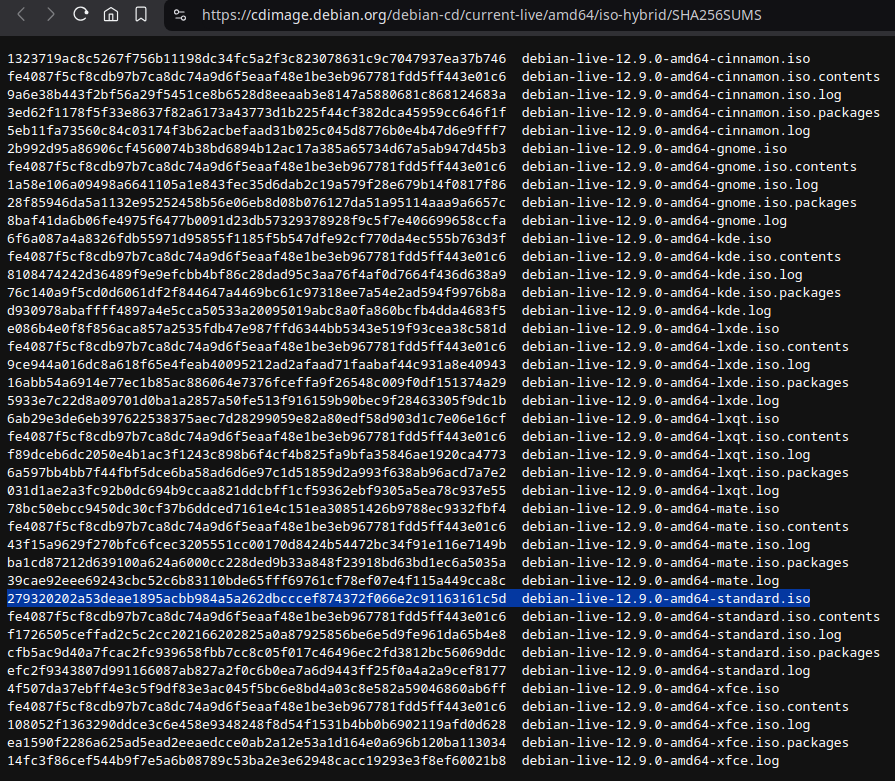
Task: Select filename debian-live-12.9.0-amd64-standard.iso.packages
Action: [x=700, y=652]
